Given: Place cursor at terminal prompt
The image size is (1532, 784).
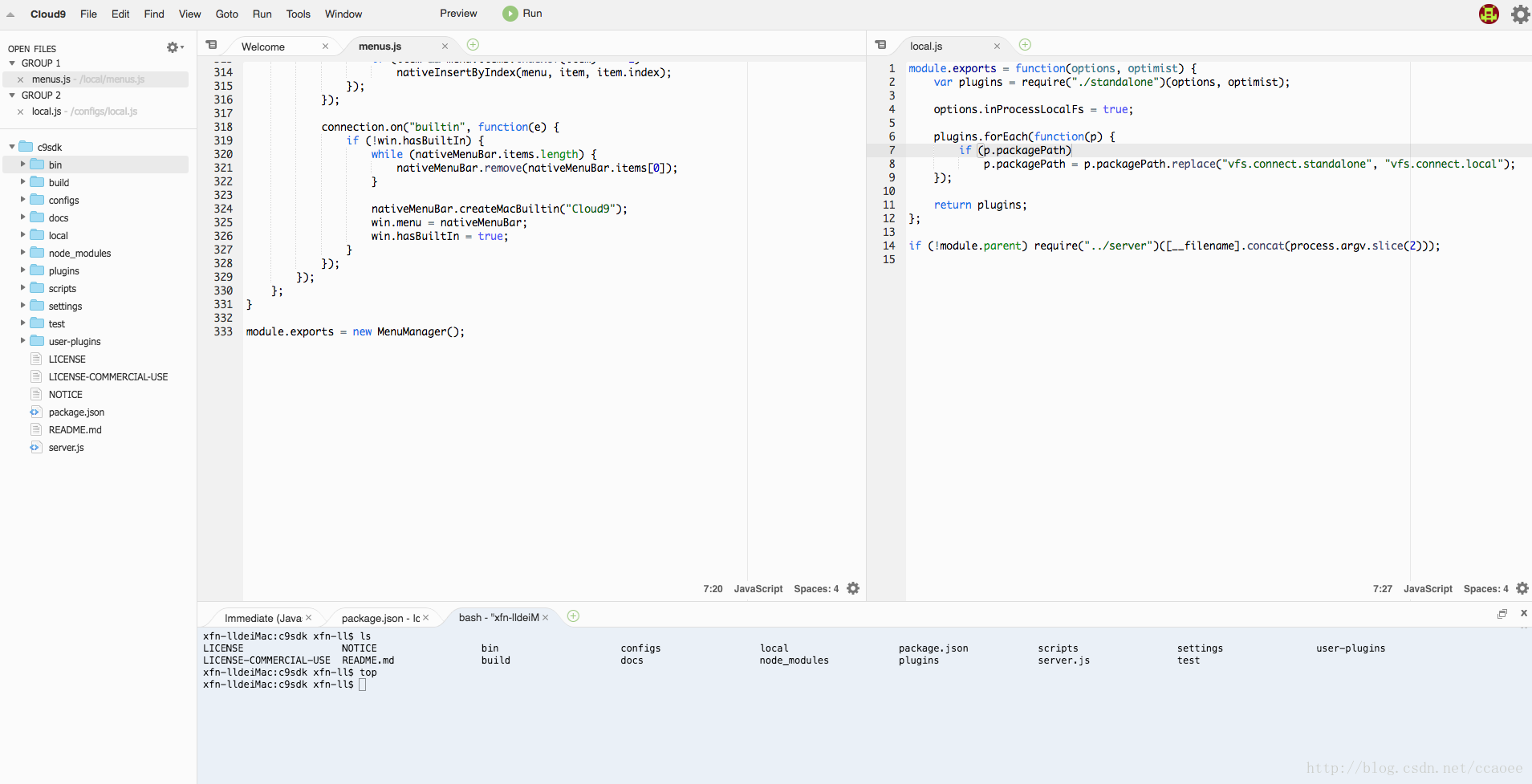Looking at the screenshot, I should tap(363, 684).
